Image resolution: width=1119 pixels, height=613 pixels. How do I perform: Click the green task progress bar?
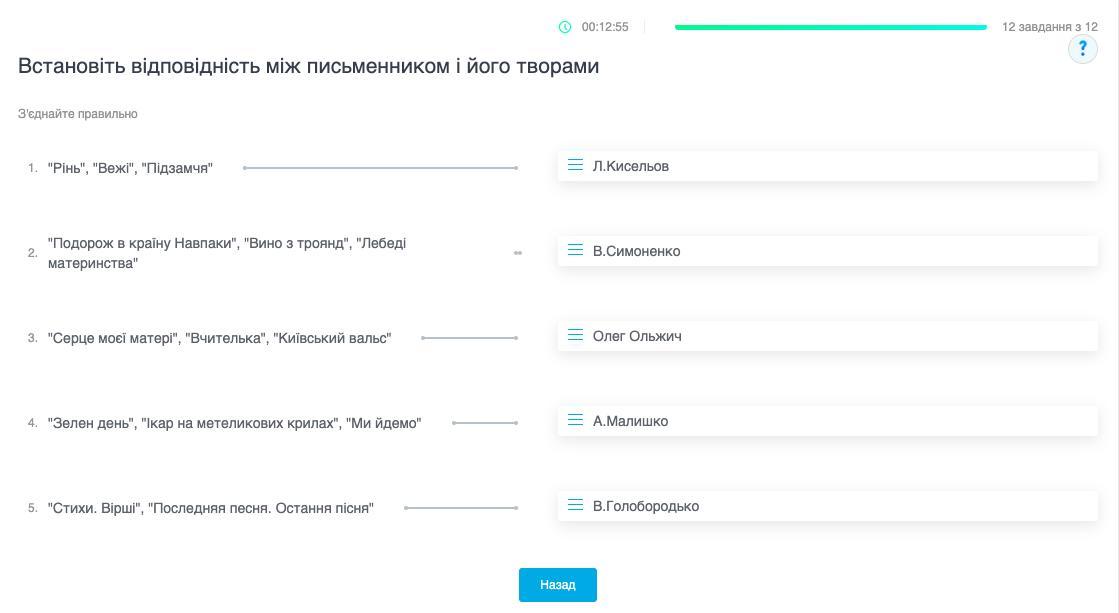tap(831, 27)
